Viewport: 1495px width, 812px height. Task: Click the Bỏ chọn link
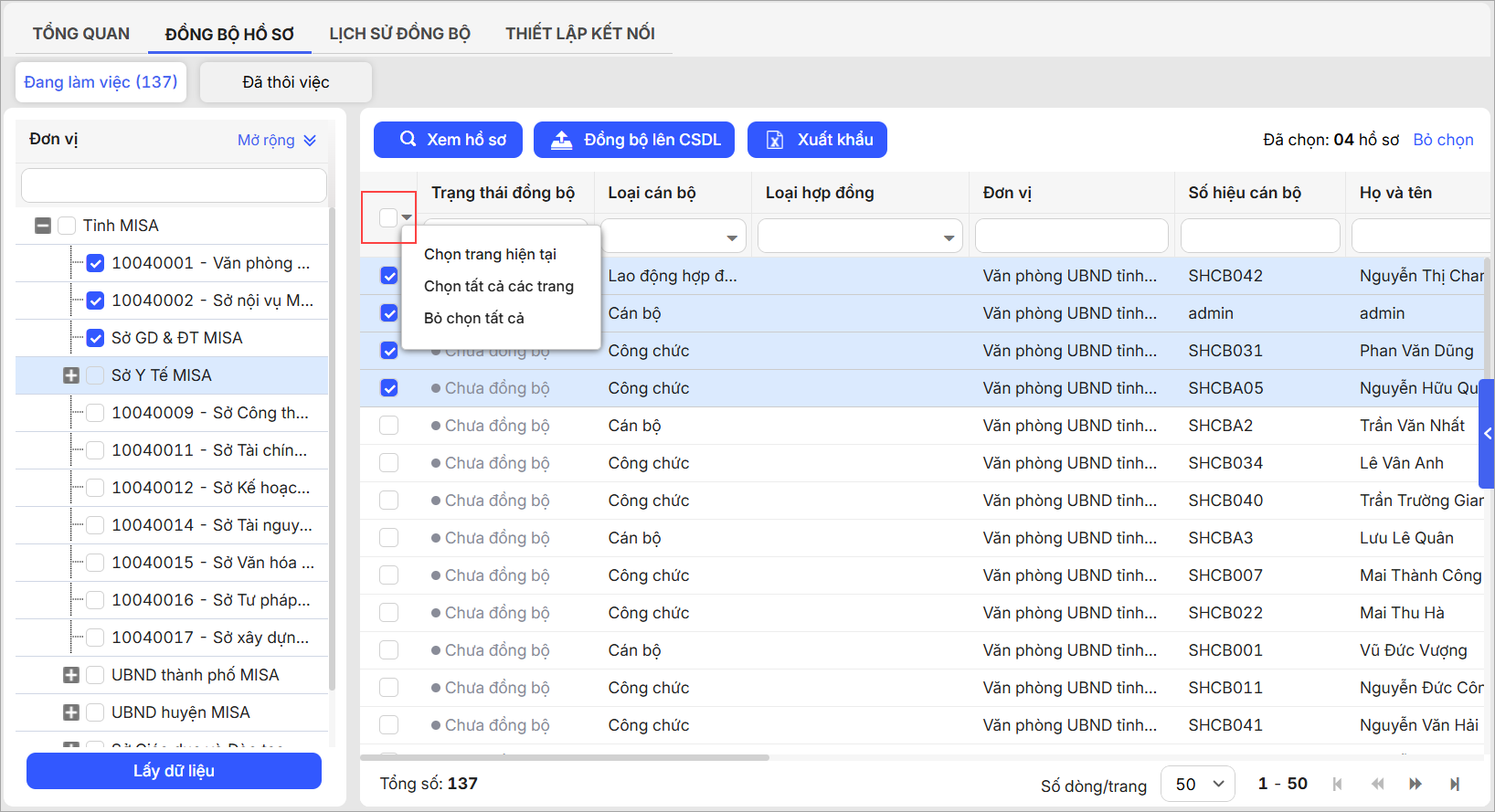click(1443, 140)
